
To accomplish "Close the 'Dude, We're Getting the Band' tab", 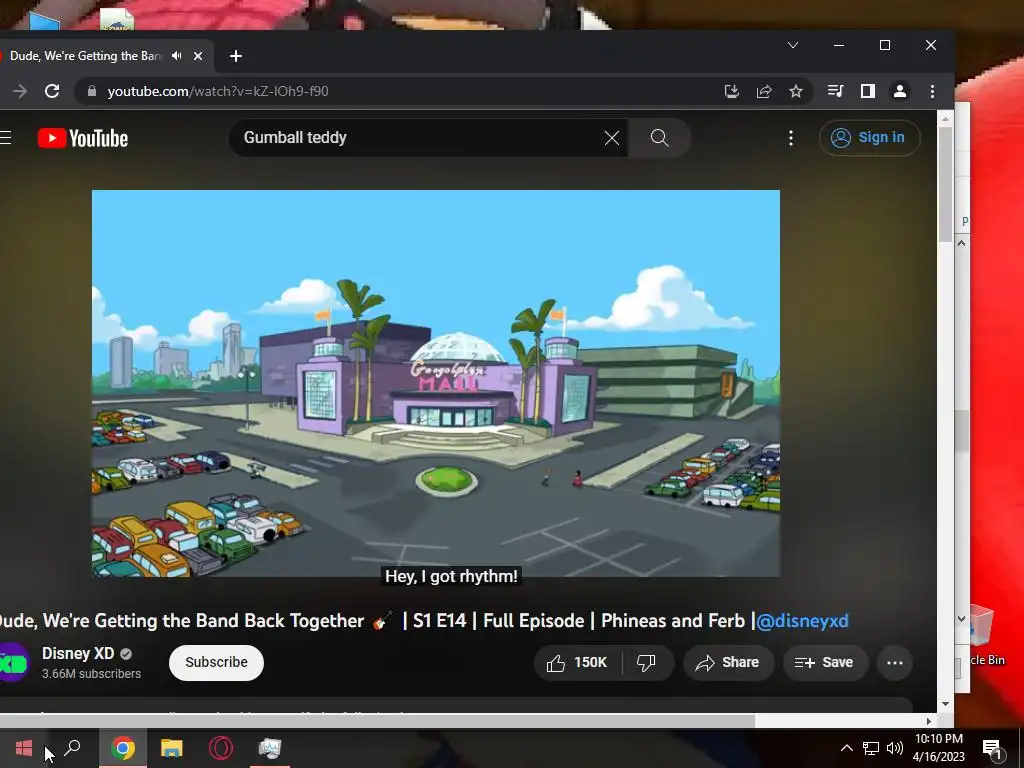I will [198, 56].
